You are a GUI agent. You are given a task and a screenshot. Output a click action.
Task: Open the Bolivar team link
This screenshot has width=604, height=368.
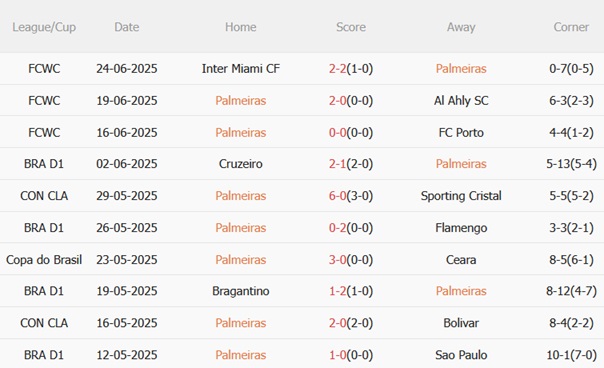point(461,323)
